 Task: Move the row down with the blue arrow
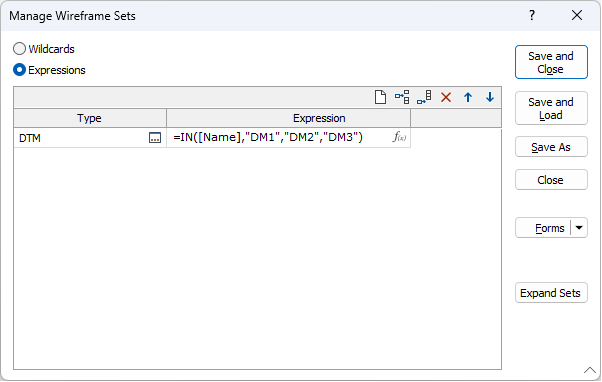[490, 97]
